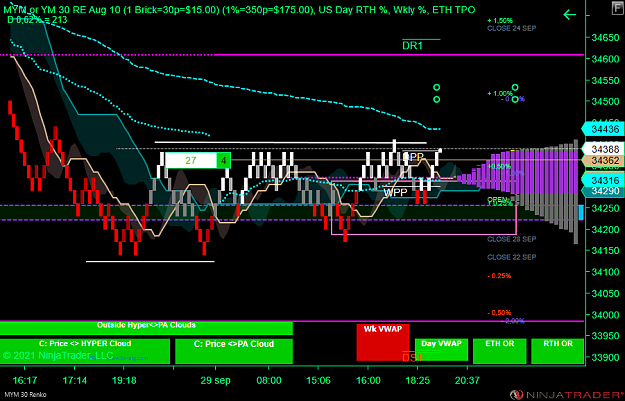Toggle the C: Price <> HYPER Cloud button
The image size is (625, 401).
coord(85,351)
